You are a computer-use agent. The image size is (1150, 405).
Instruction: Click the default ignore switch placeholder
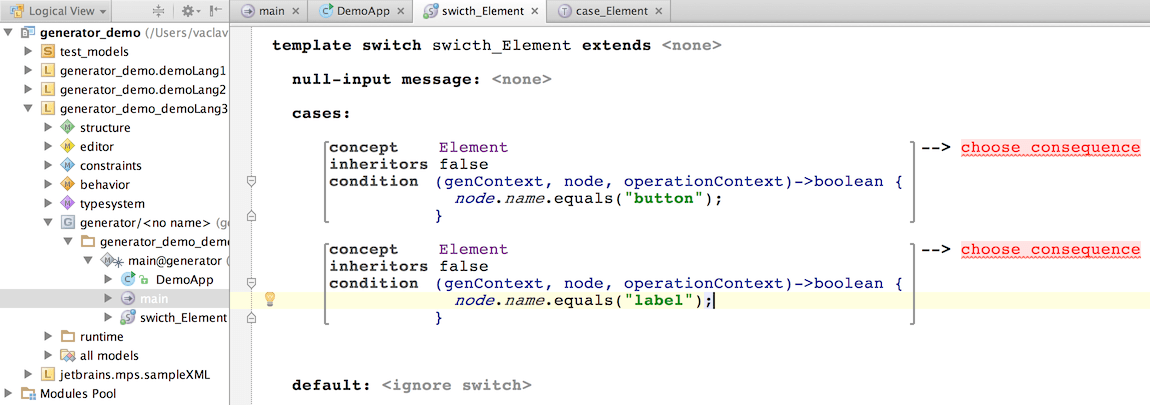456,385
